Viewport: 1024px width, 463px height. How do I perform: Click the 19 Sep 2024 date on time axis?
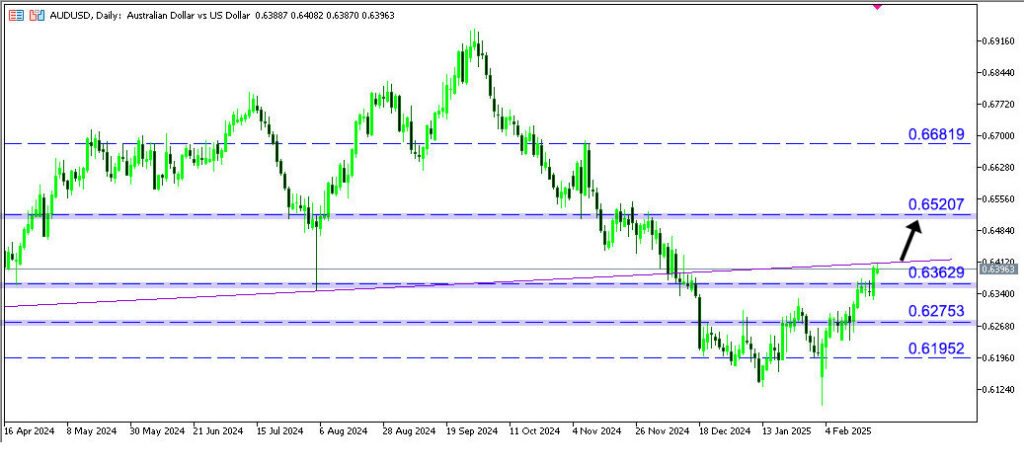click(x=474, y=431)
